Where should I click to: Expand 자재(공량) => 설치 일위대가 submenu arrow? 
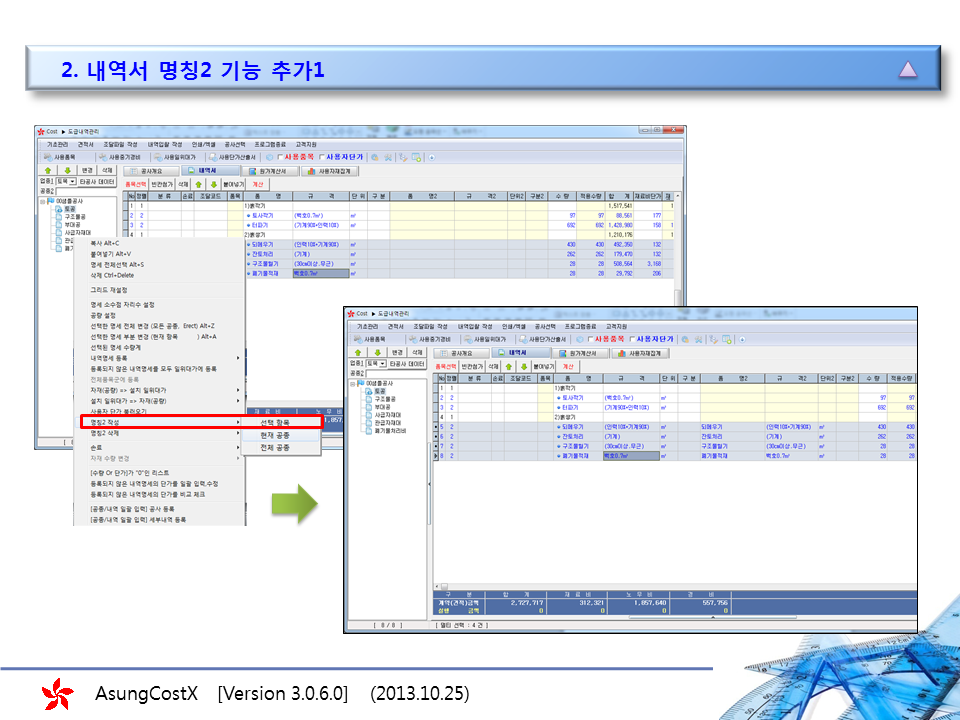pos(238,390)
